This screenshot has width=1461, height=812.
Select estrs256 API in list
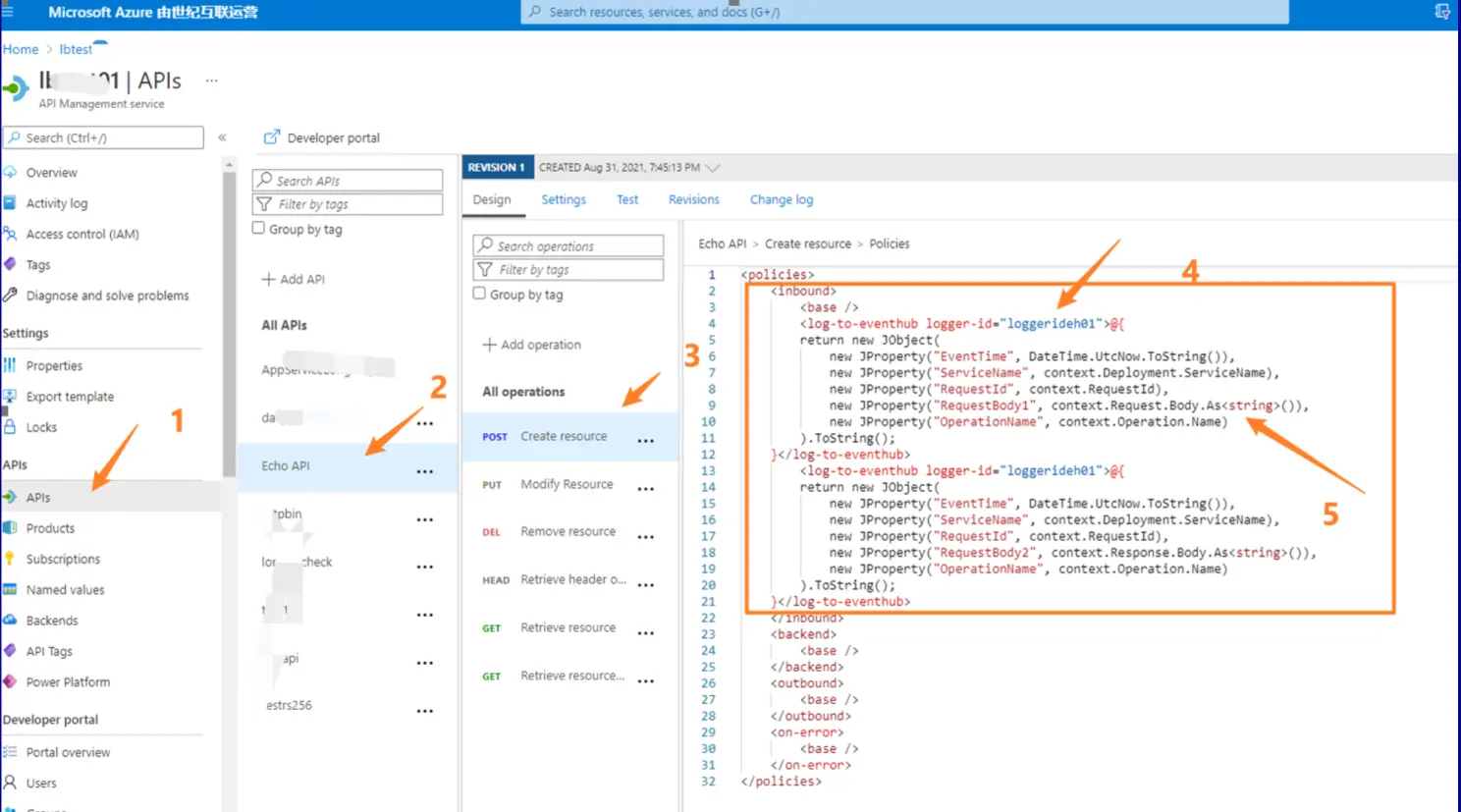click(347, 706)
